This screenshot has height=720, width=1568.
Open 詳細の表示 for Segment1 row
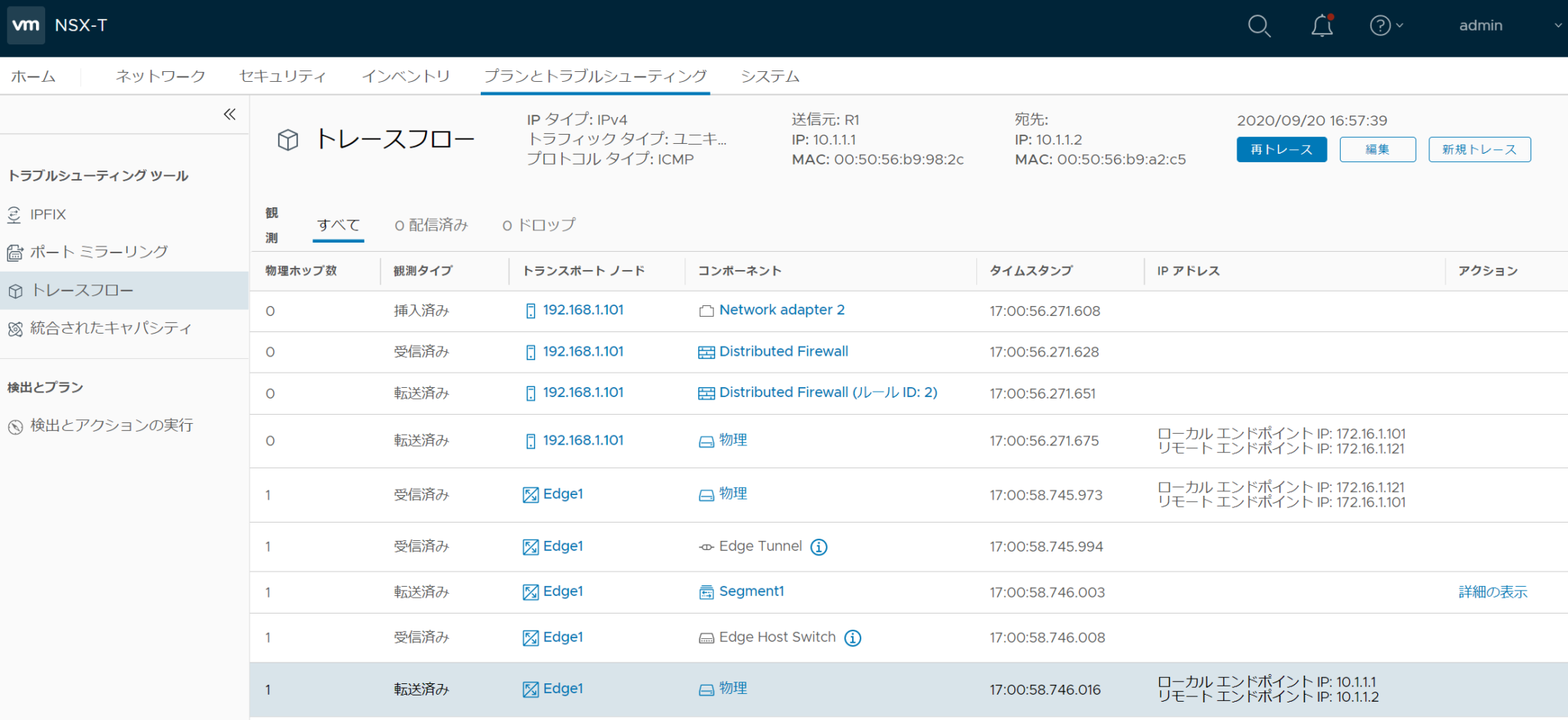click(x=1491, y=591)
